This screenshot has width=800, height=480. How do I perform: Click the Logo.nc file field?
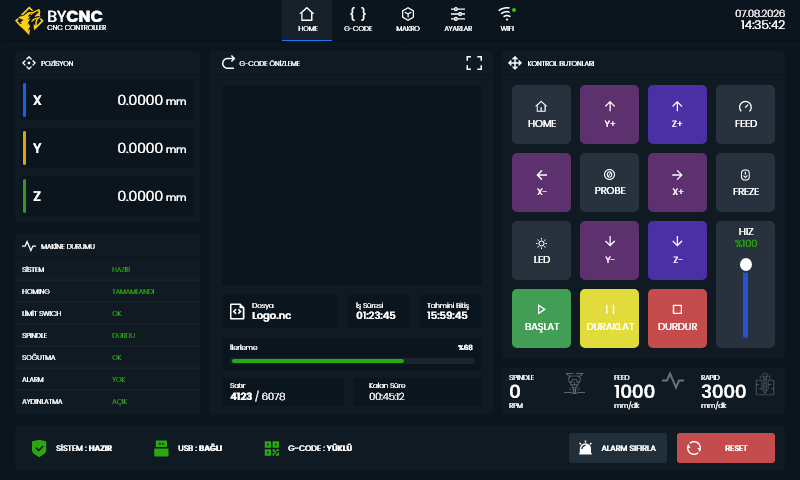pos(280,311)
